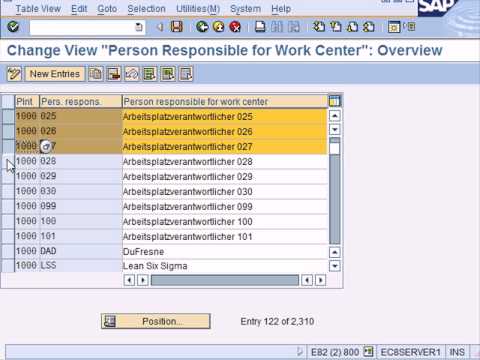
Task: Open the Help menu
Action: [281, 9]
